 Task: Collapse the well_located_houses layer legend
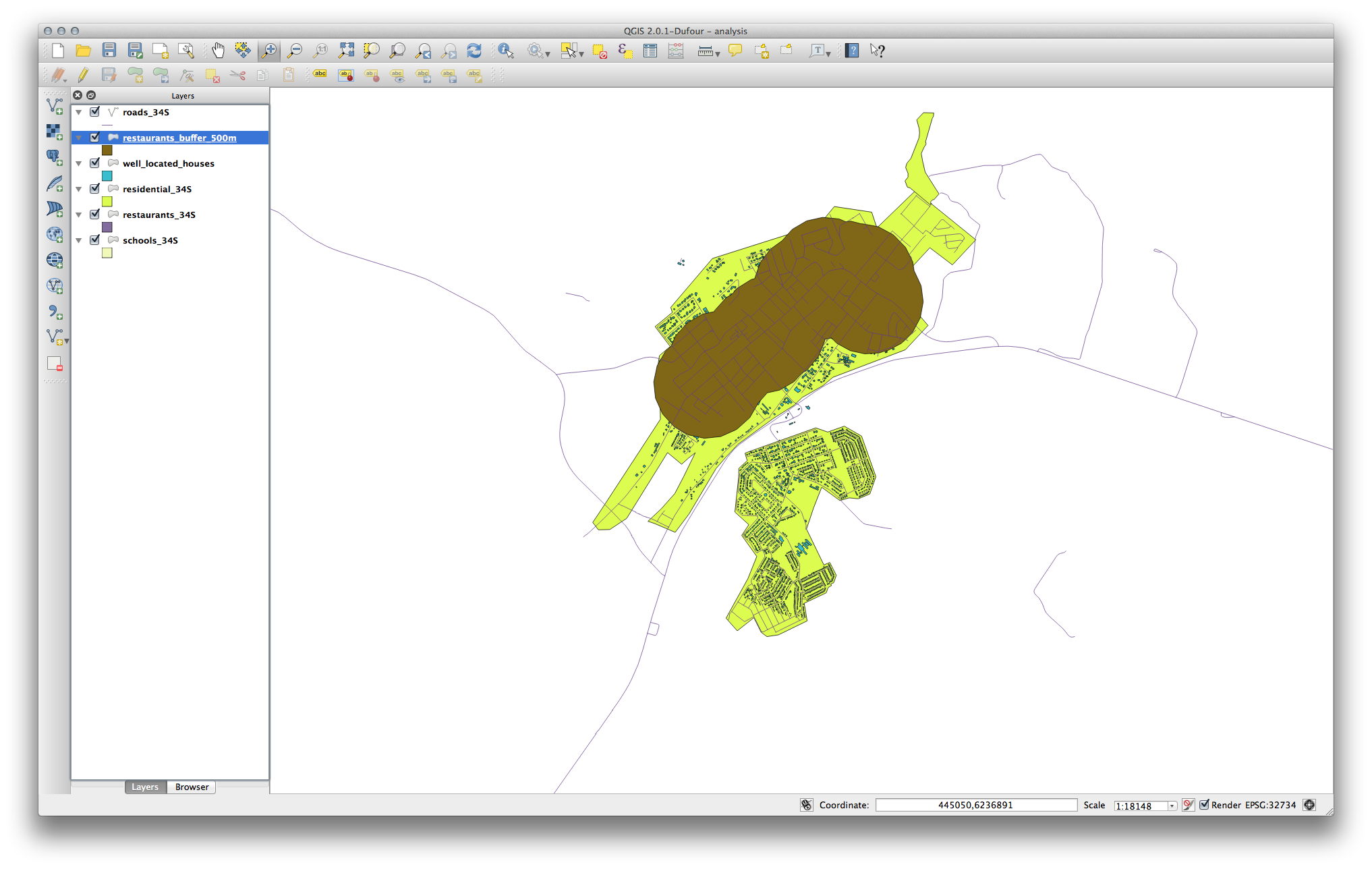(x=79, y=164)
